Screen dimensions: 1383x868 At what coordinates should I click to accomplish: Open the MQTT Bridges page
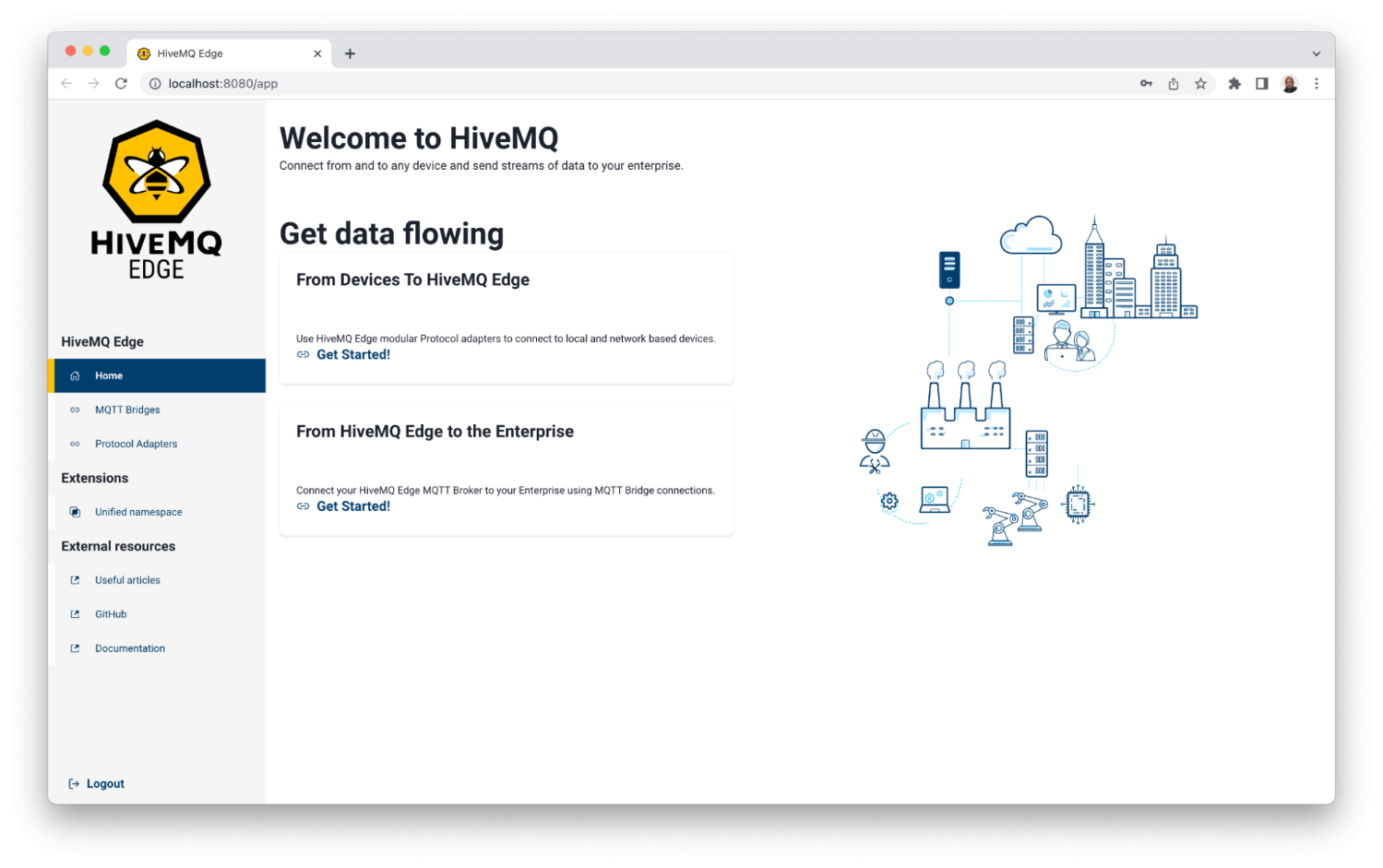(127, 410)
